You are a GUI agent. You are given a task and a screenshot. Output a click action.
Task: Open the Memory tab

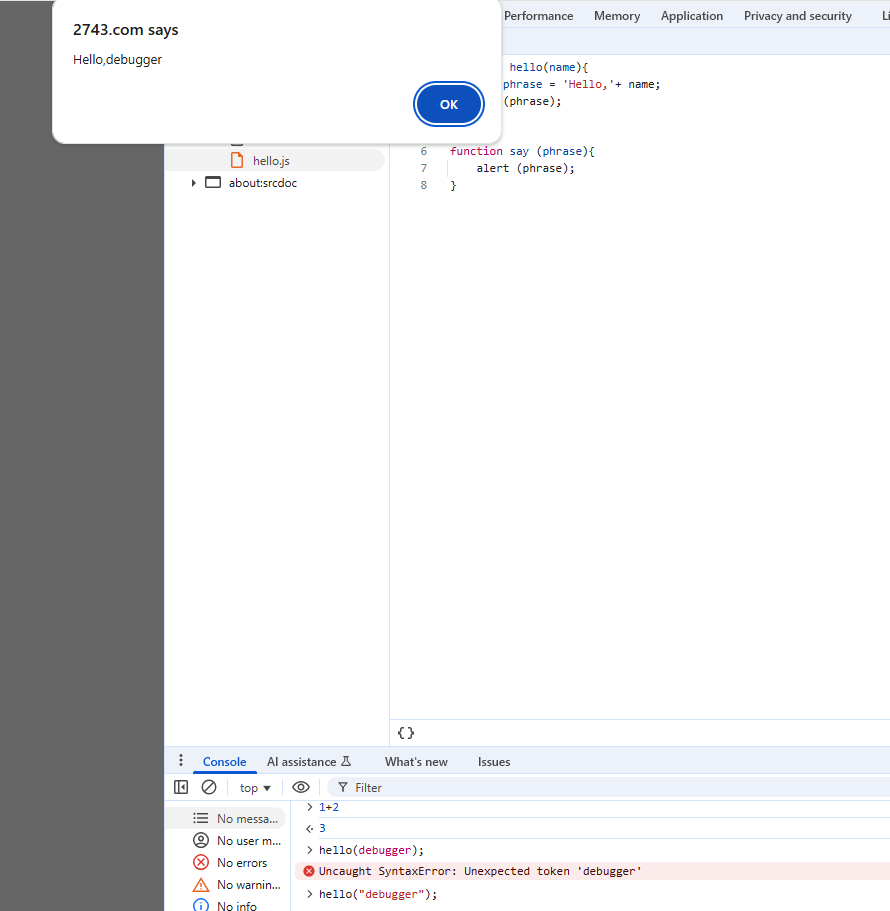617,16
